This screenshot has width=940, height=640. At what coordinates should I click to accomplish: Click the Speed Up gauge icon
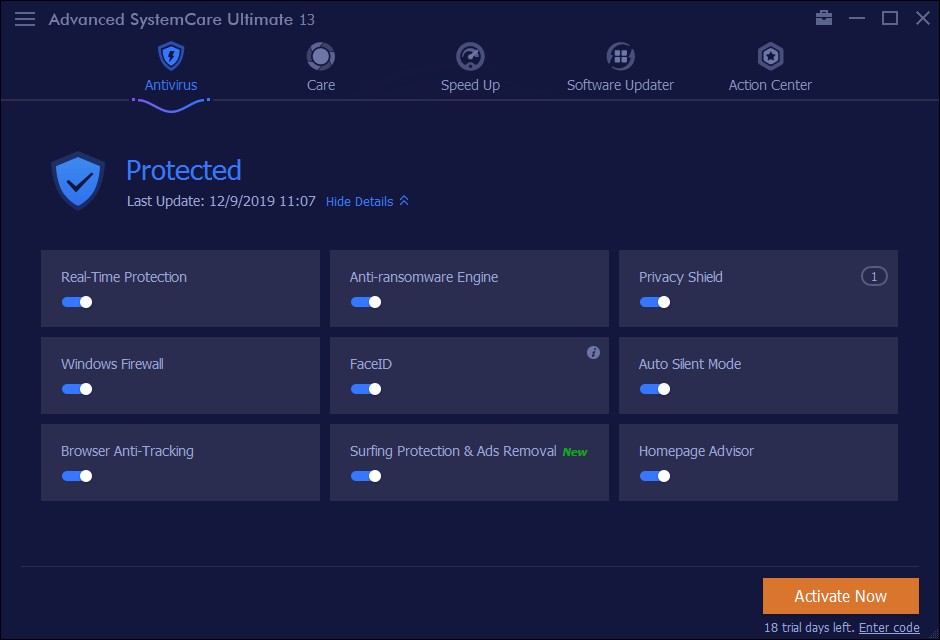pos(470,56)
